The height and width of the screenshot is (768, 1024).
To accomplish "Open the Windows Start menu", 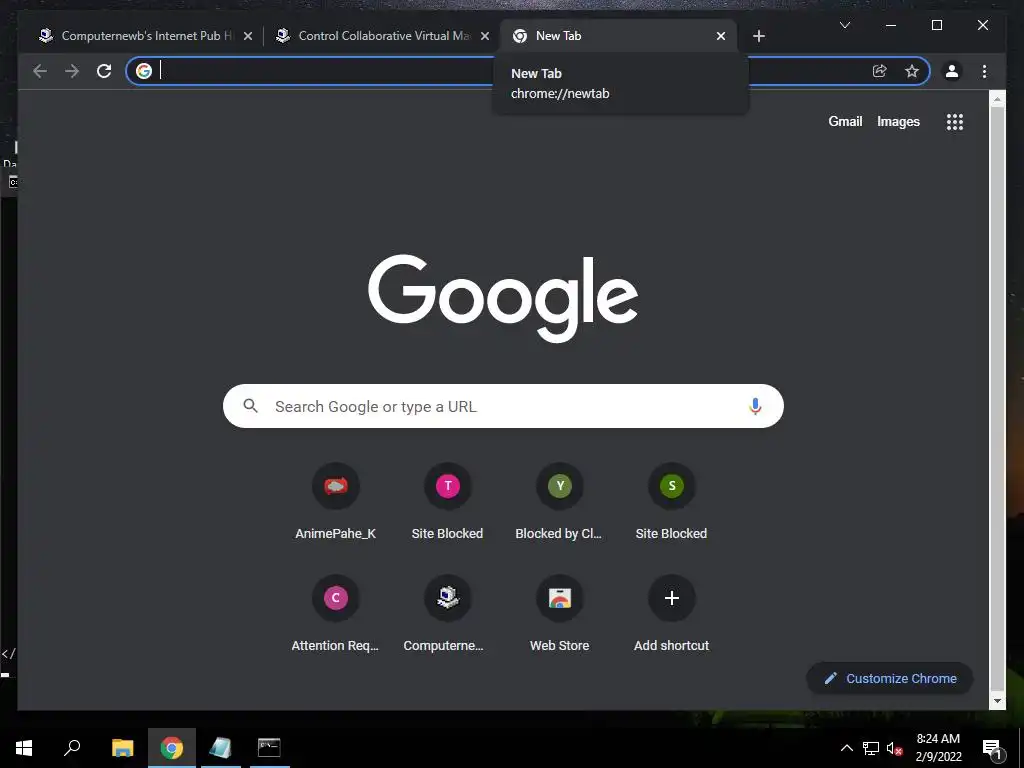I will (x=24, y=748).
